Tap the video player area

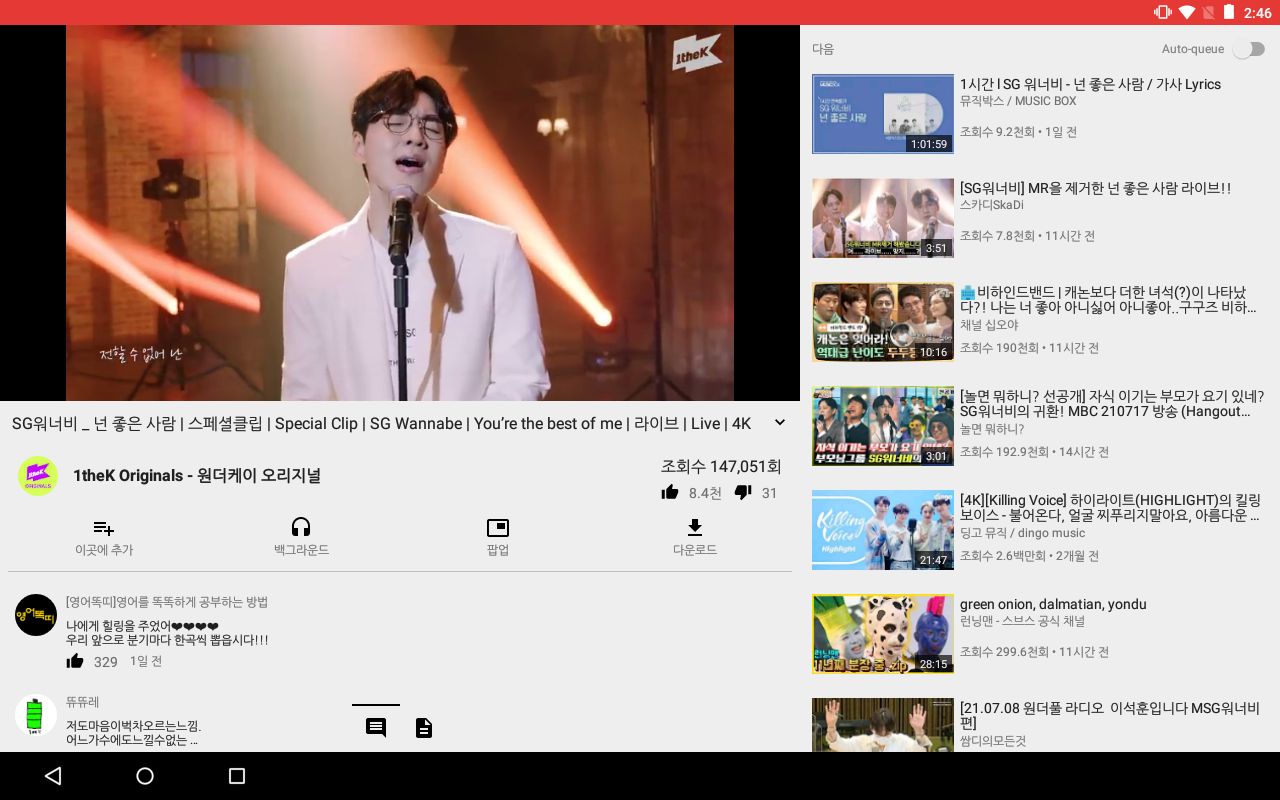400,213
